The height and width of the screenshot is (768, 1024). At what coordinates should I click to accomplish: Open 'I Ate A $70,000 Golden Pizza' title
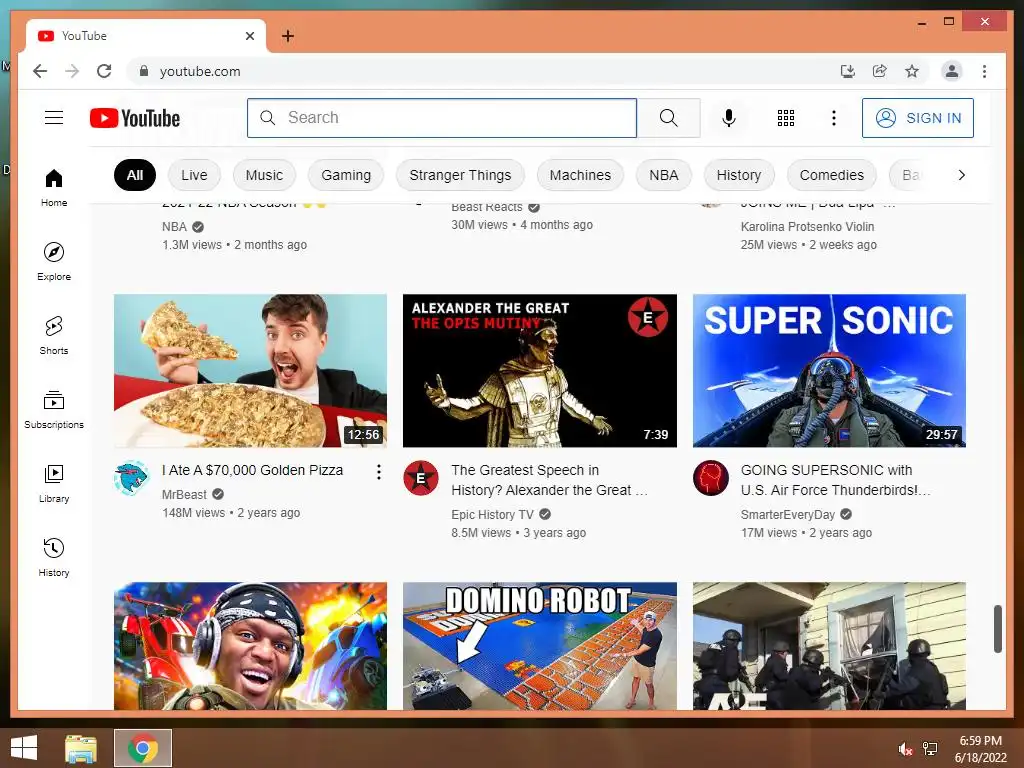[252, 470]
